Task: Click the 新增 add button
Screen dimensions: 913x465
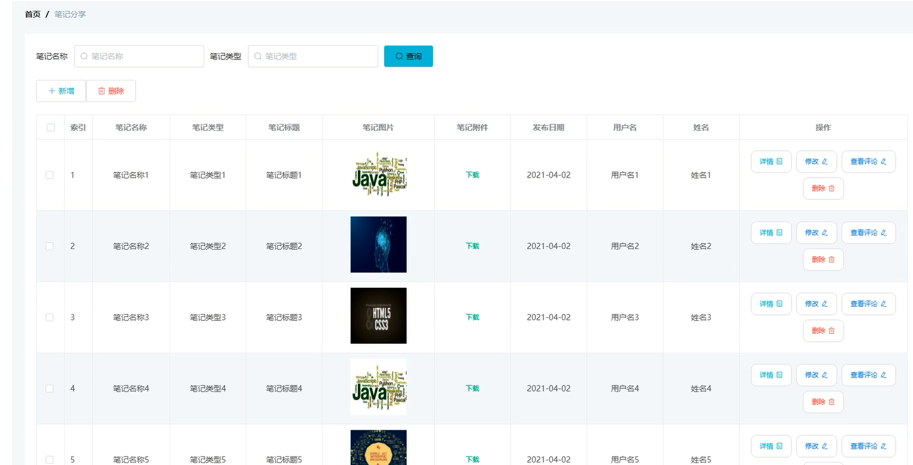Action: tap(61, 91)
